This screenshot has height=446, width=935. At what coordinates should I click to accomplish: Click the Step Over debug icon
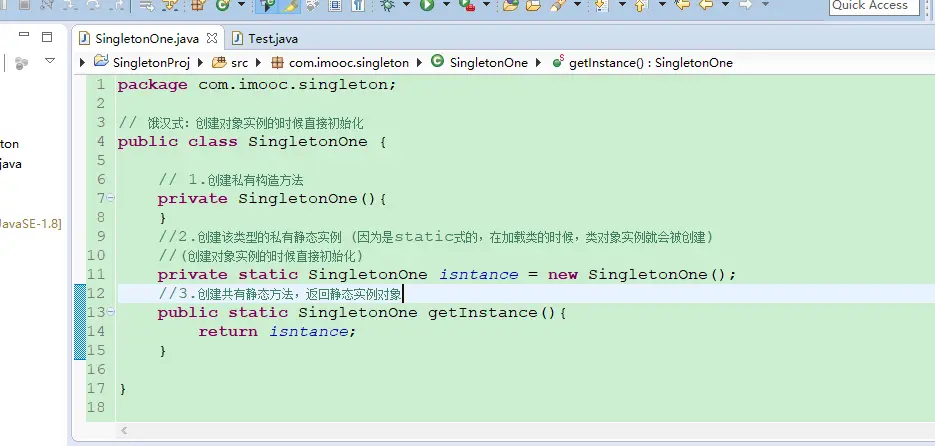94,5
